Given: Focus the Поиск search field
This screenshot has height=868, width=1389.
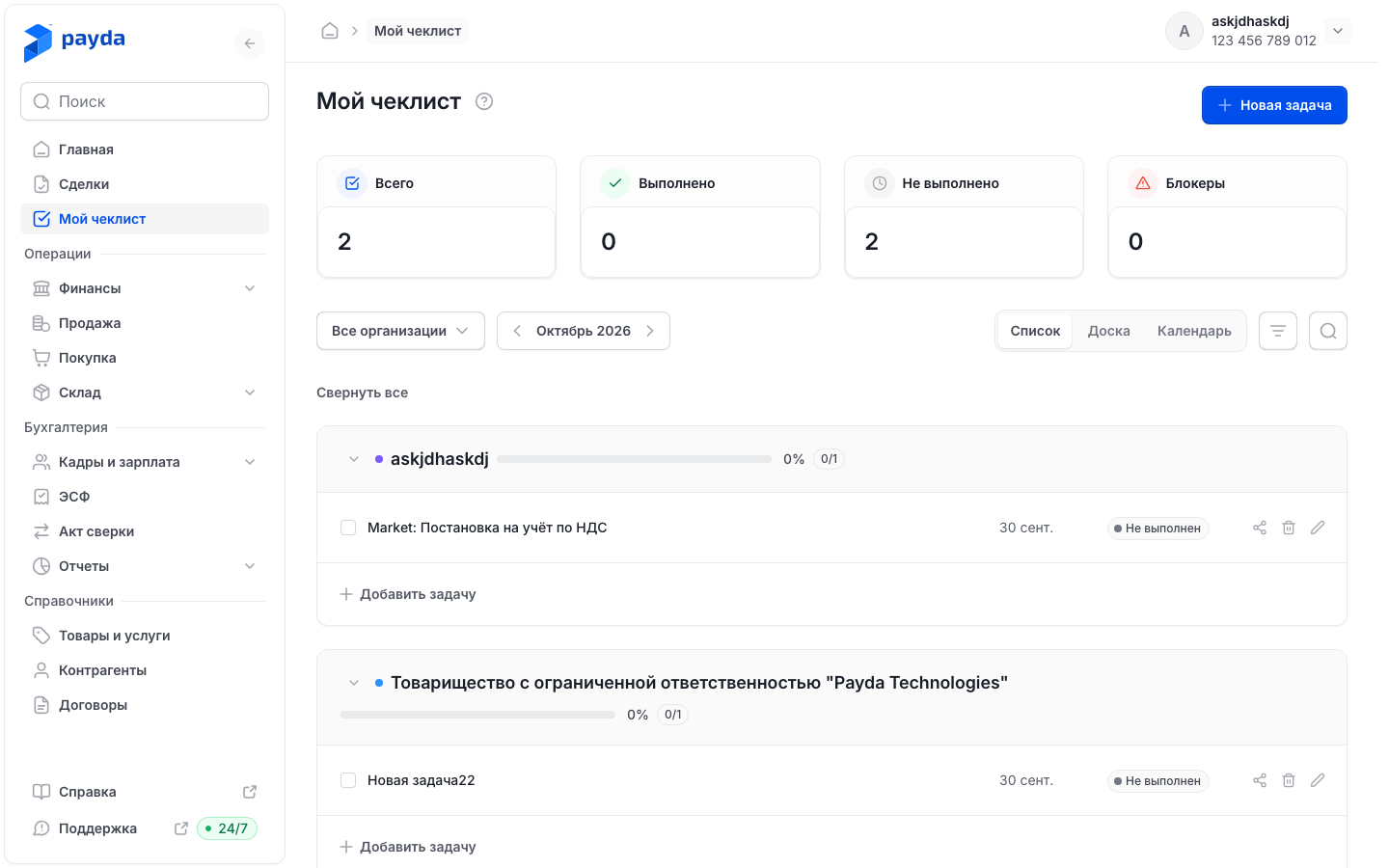Looking at the screenshot, I should pos(145,101).
